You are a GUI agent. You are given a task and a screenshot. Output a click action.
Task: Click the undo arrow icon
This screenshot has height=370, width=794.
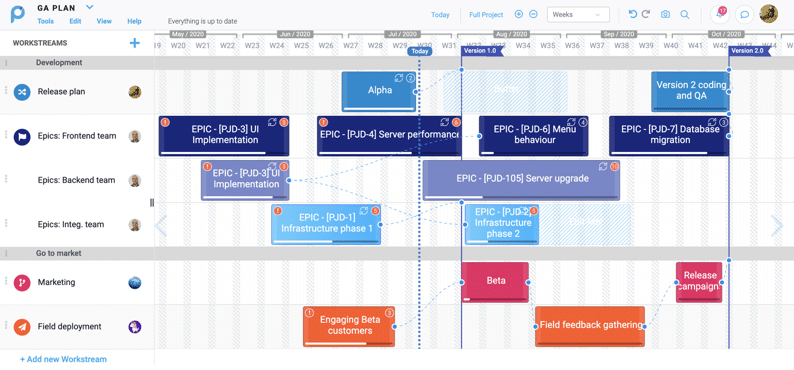tap(632, 14)
